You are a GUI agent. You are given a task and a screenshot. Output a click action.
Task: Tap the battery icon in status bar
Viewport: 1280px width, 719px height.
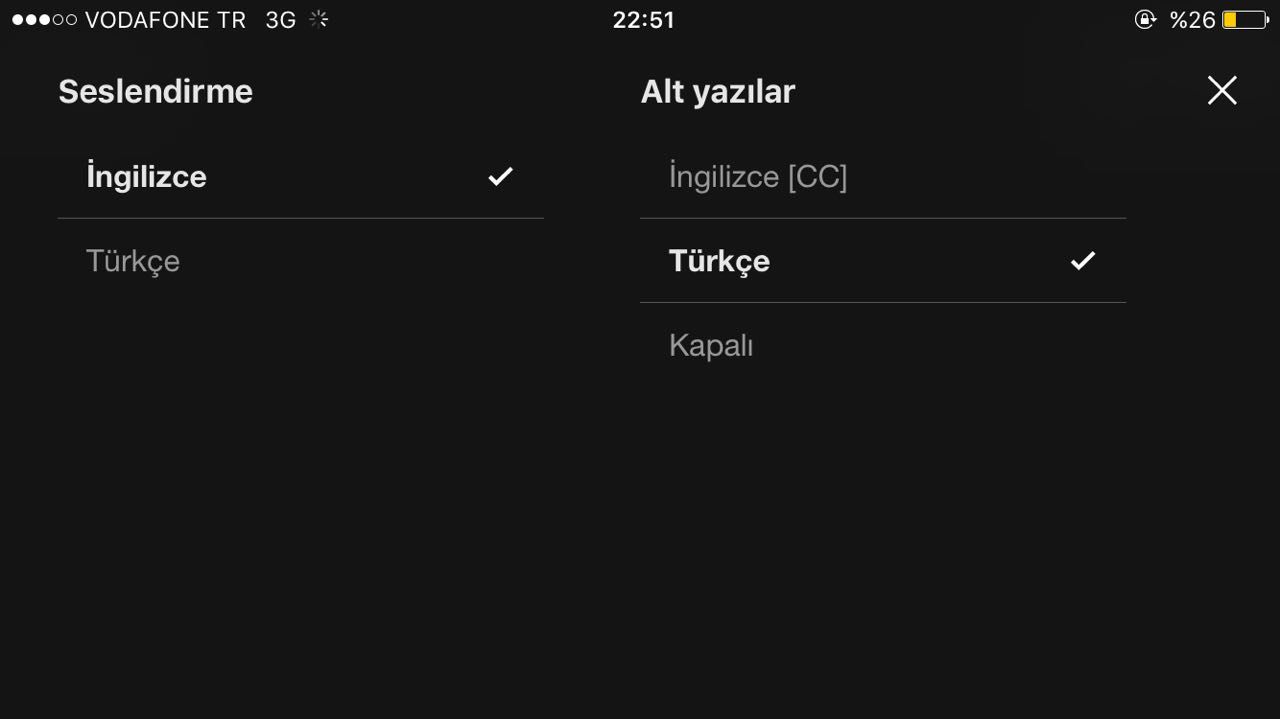coord(1245,20)
